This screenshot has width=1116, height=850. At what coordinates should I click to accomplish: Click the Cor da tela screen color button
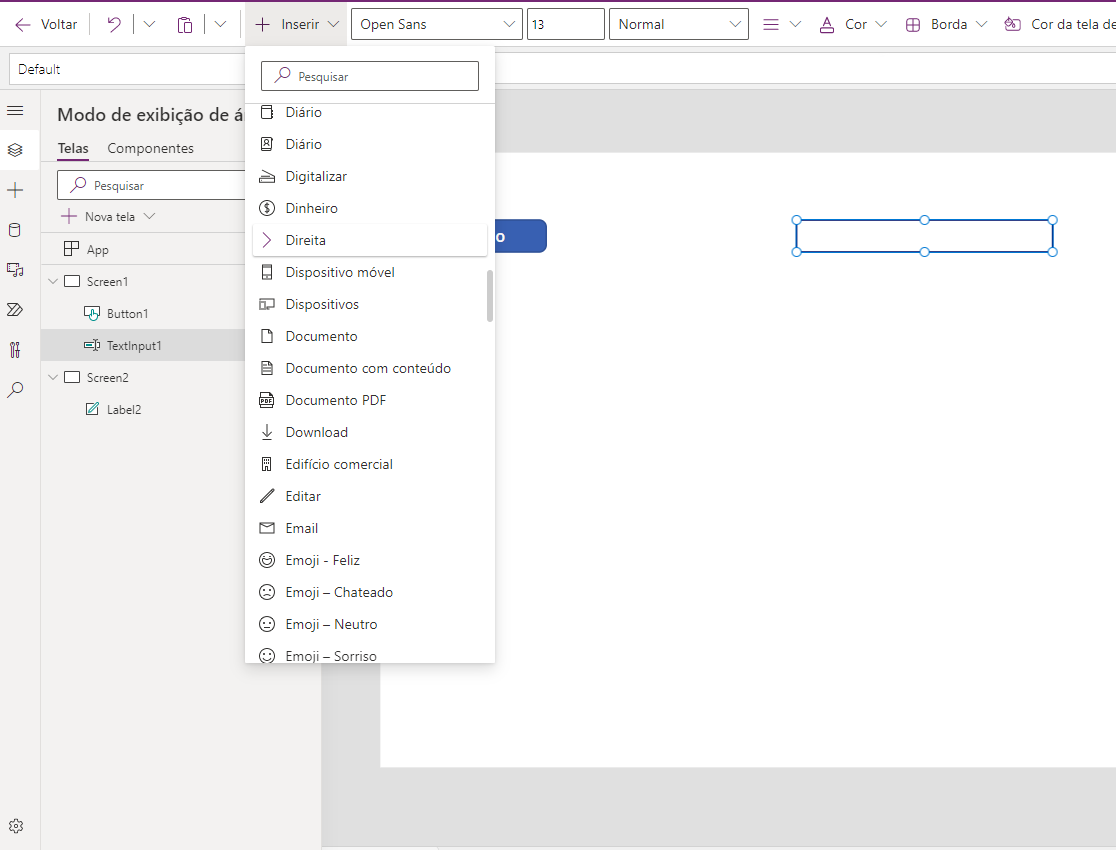(x=1059, y=24)
